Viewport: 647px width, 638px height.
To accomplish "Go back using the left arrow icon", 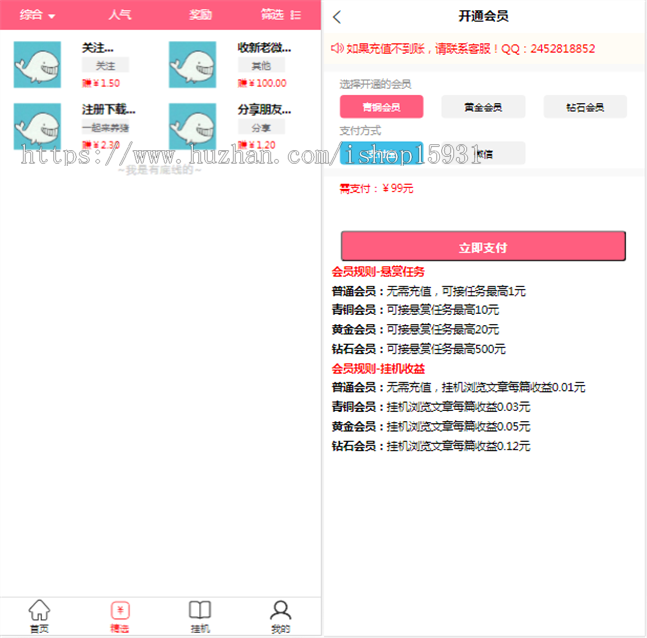I will click(337, 17).
